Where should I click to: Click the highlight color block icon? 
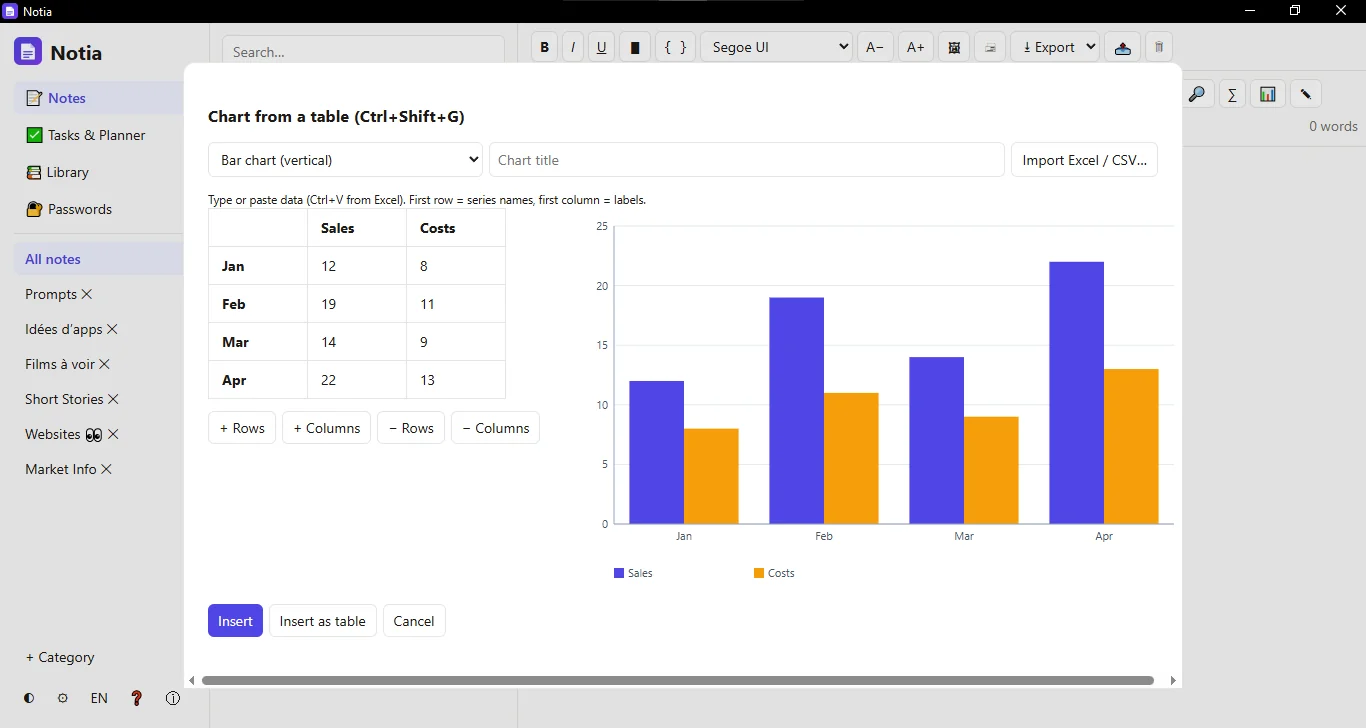click(635, 47)
